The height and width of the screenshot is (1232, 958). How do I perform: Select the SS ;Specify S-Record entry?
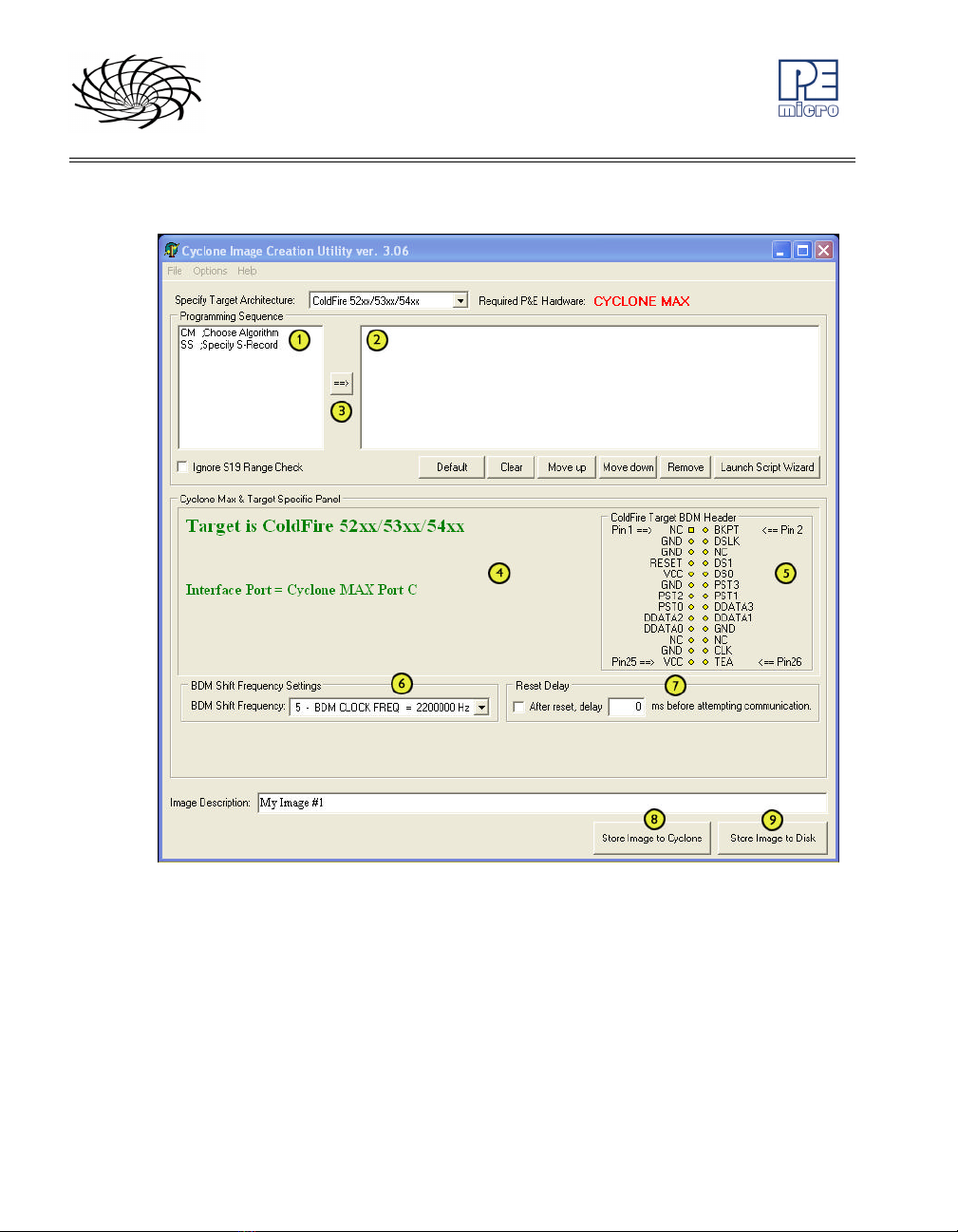230,345
